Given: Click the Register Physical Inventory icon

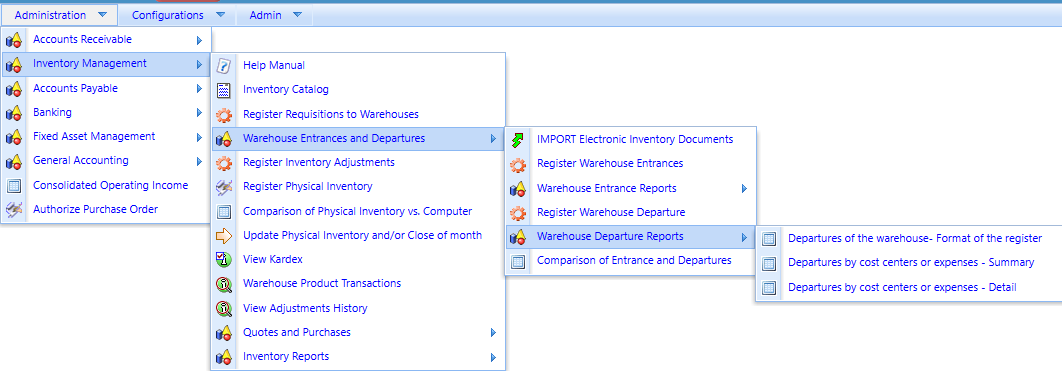Looking at the screenshot, I should (224, 187).
